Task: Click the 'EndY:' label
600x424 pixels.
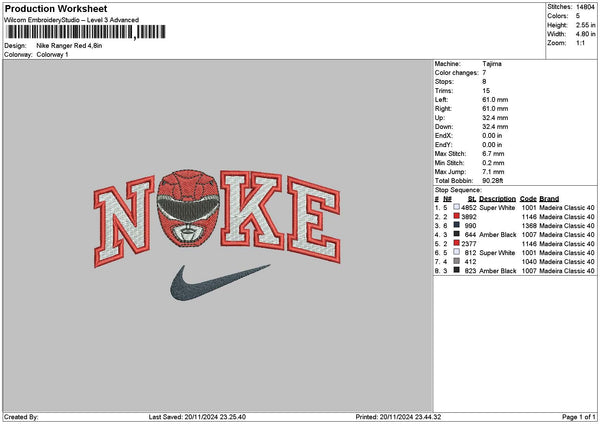Action: pyautogui.click(x=443, y=145)
